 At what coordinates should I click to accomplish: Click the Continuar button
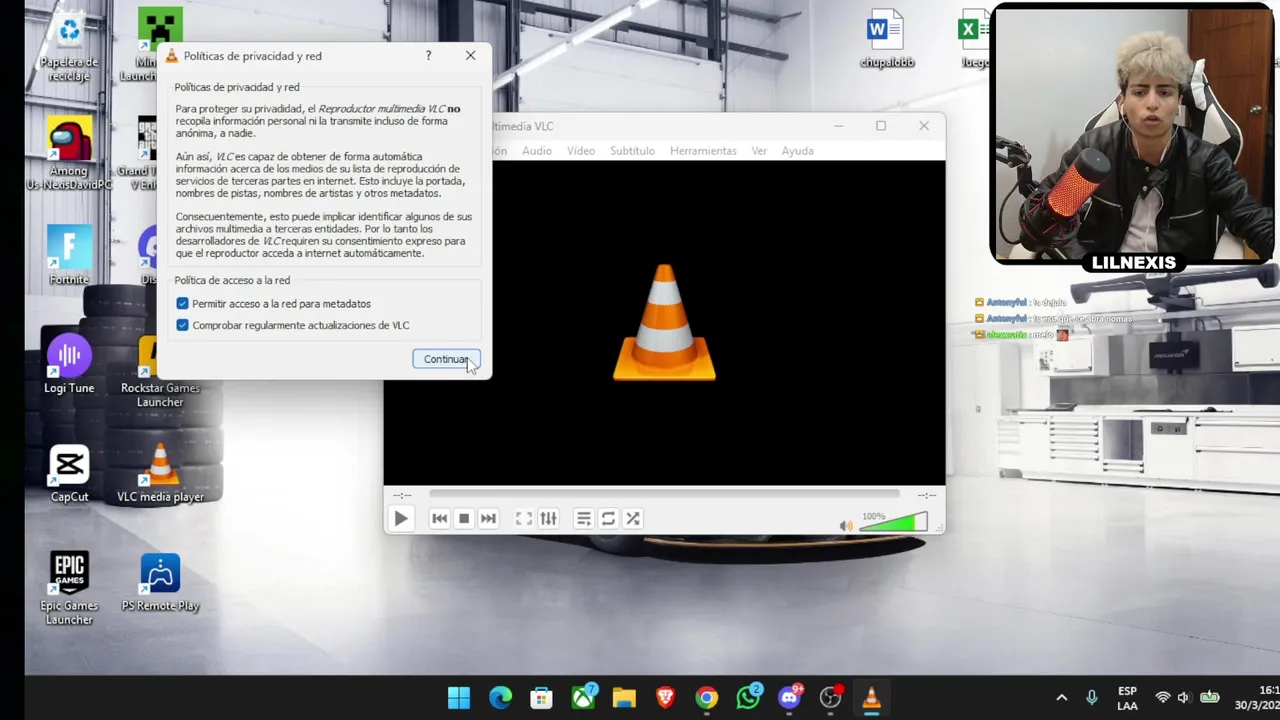point(446,359)
